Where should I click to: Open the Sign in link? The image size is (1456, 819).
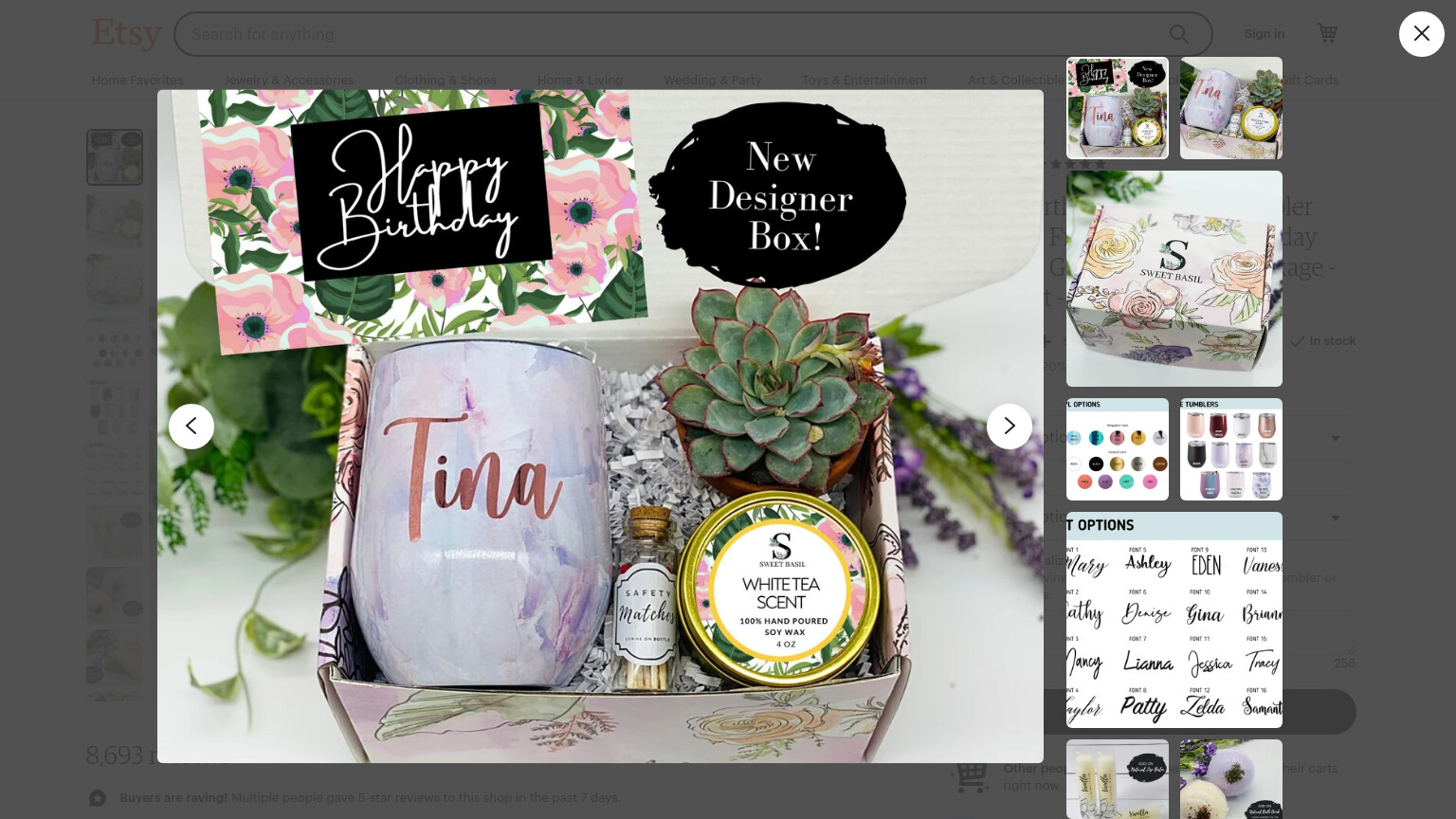1265,34
